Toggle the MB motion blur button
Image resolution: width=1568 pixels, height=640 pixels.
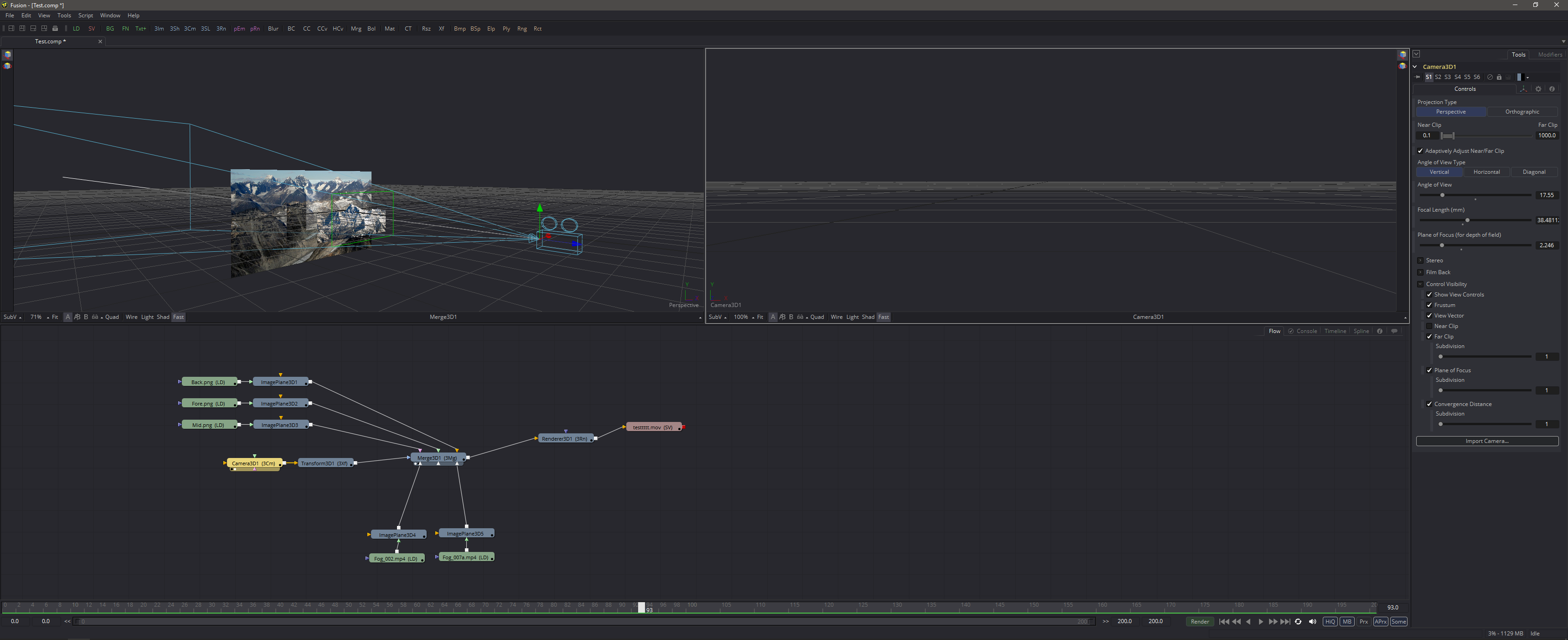pyautogui.click(x=1347, y=622)
